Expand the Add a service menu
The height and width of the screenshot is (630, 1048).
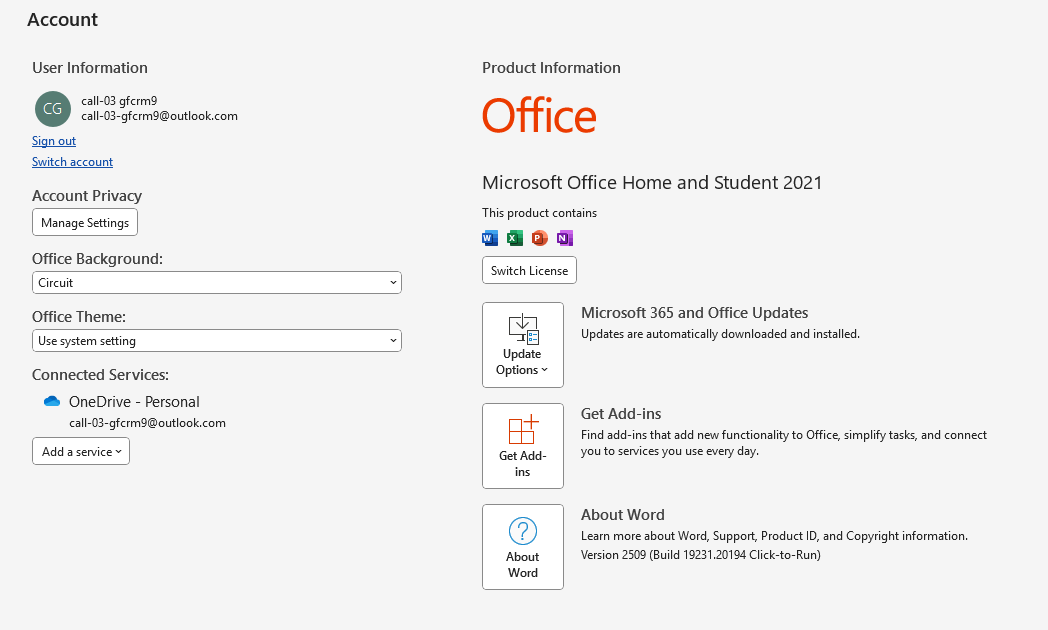click(81, 452)
